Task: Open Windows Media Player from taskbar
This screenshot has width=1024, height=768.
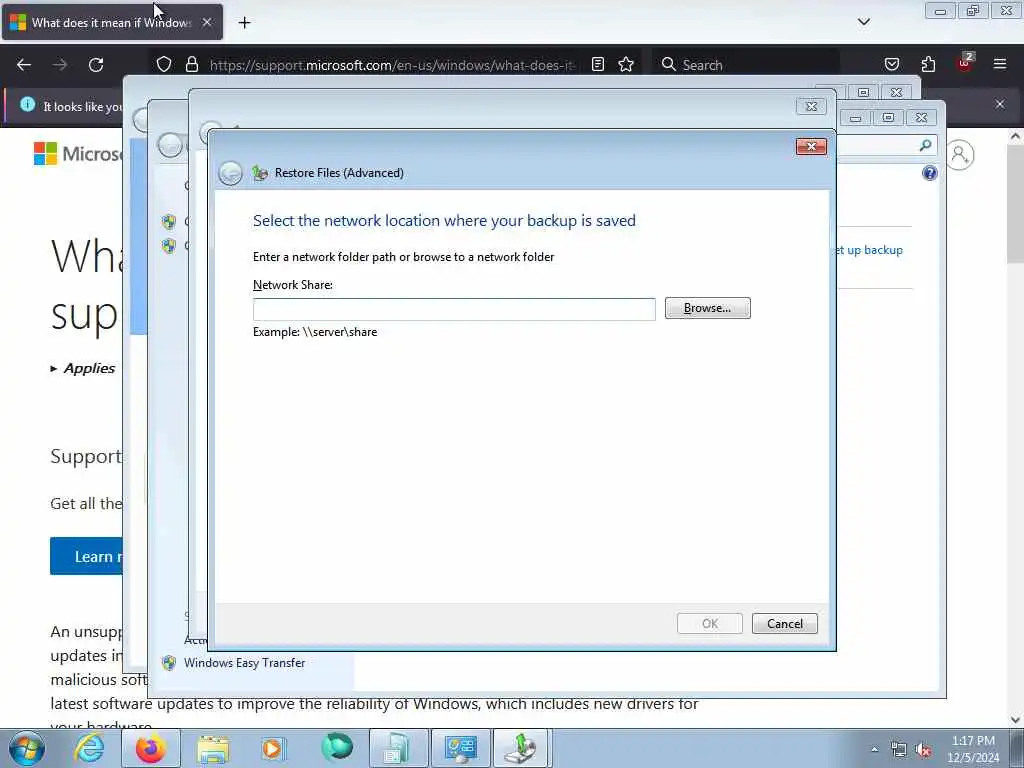Action: point(273,748)
